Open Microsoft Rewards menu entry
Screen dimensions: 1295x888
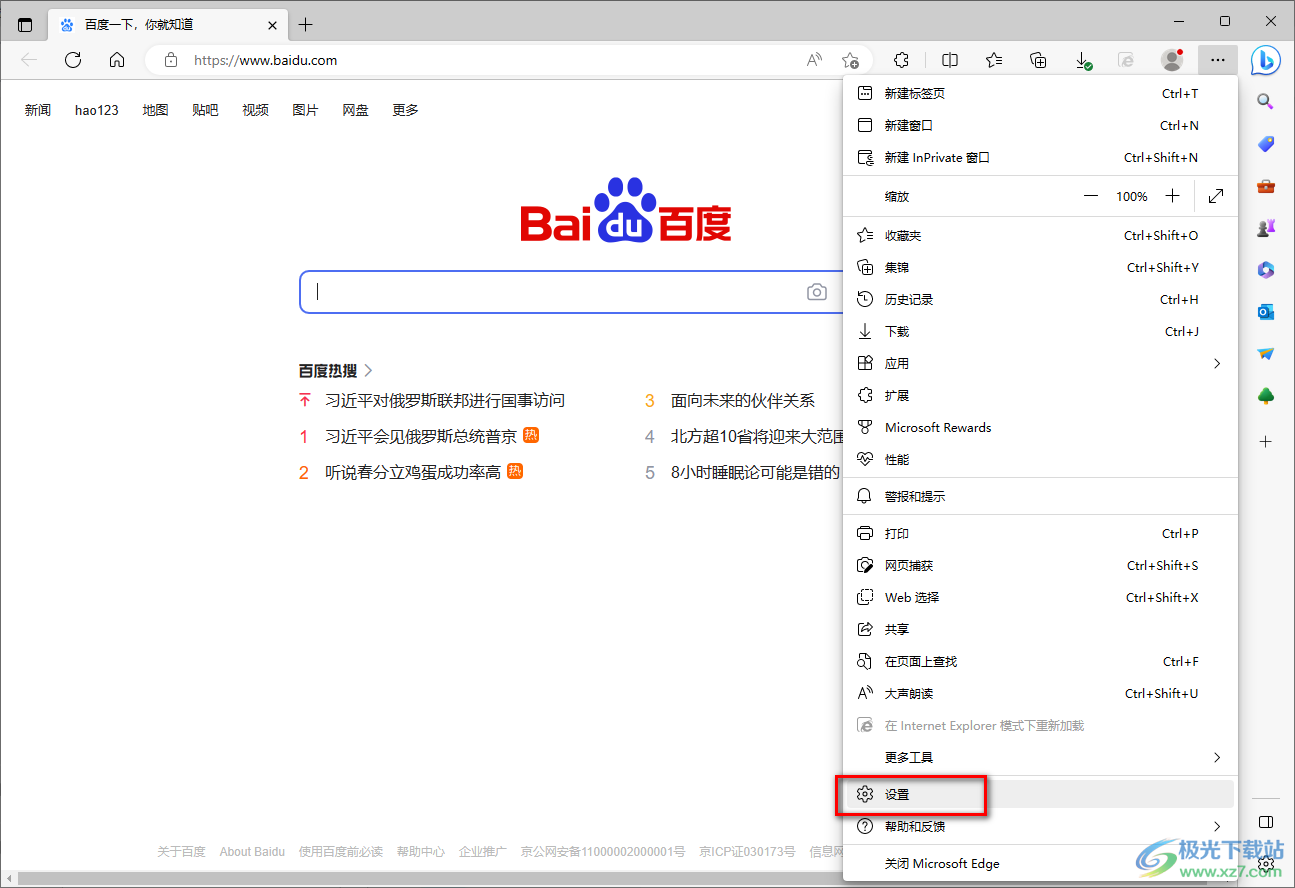tap(1040, 427)
